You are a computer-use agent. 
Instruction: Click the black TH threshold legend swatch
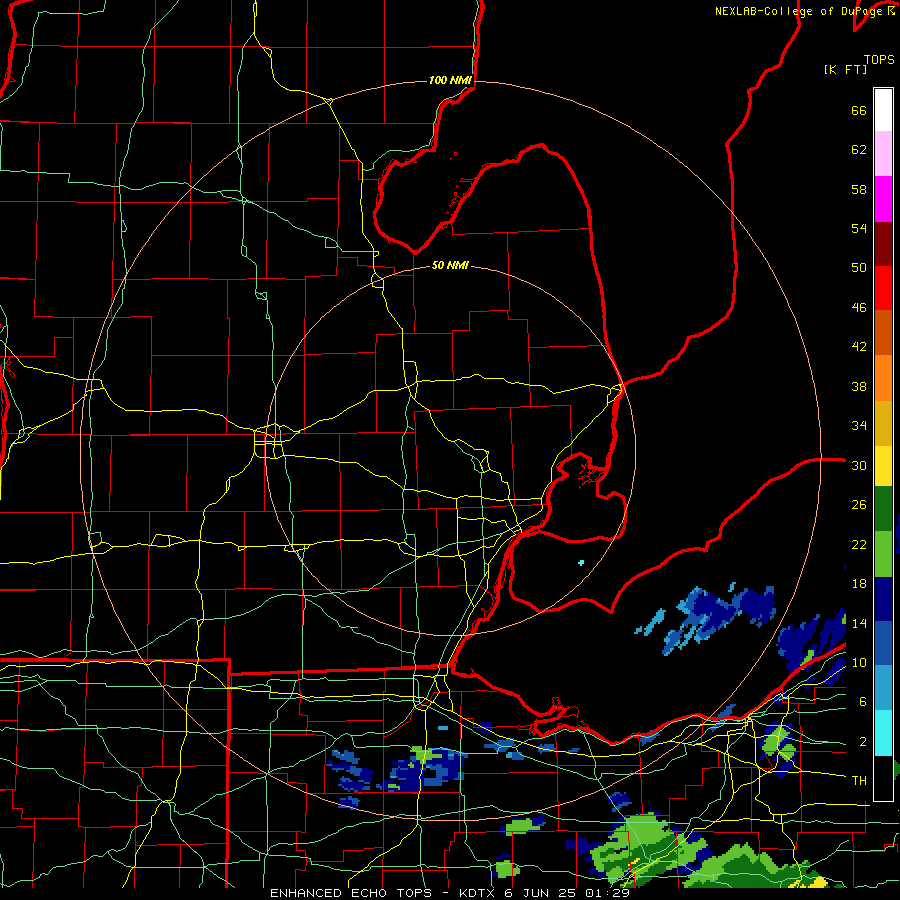click(x=883, y=778)
